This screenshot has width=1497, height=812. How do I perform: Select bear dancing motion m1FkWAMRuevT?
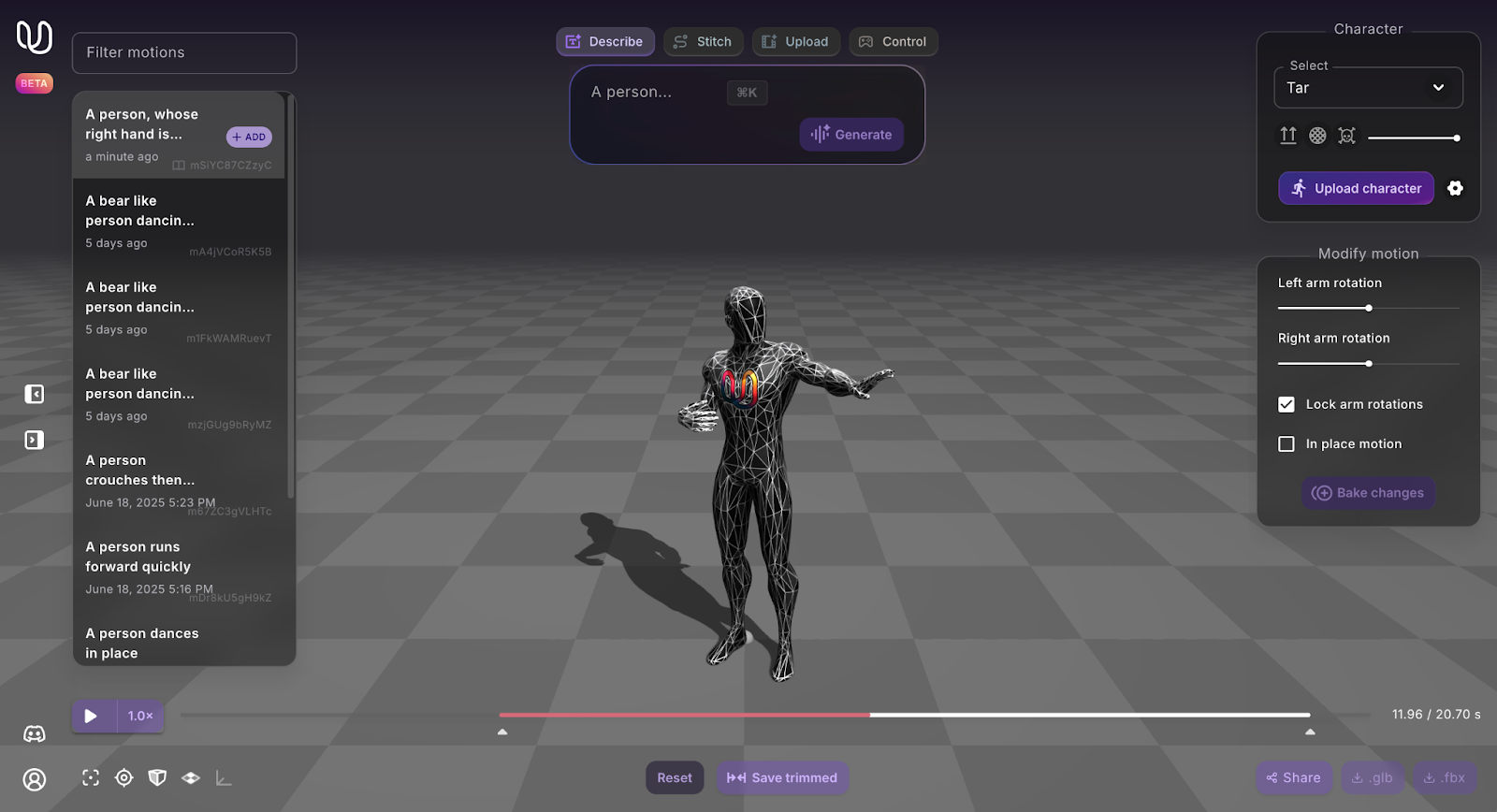coord(179,308)
